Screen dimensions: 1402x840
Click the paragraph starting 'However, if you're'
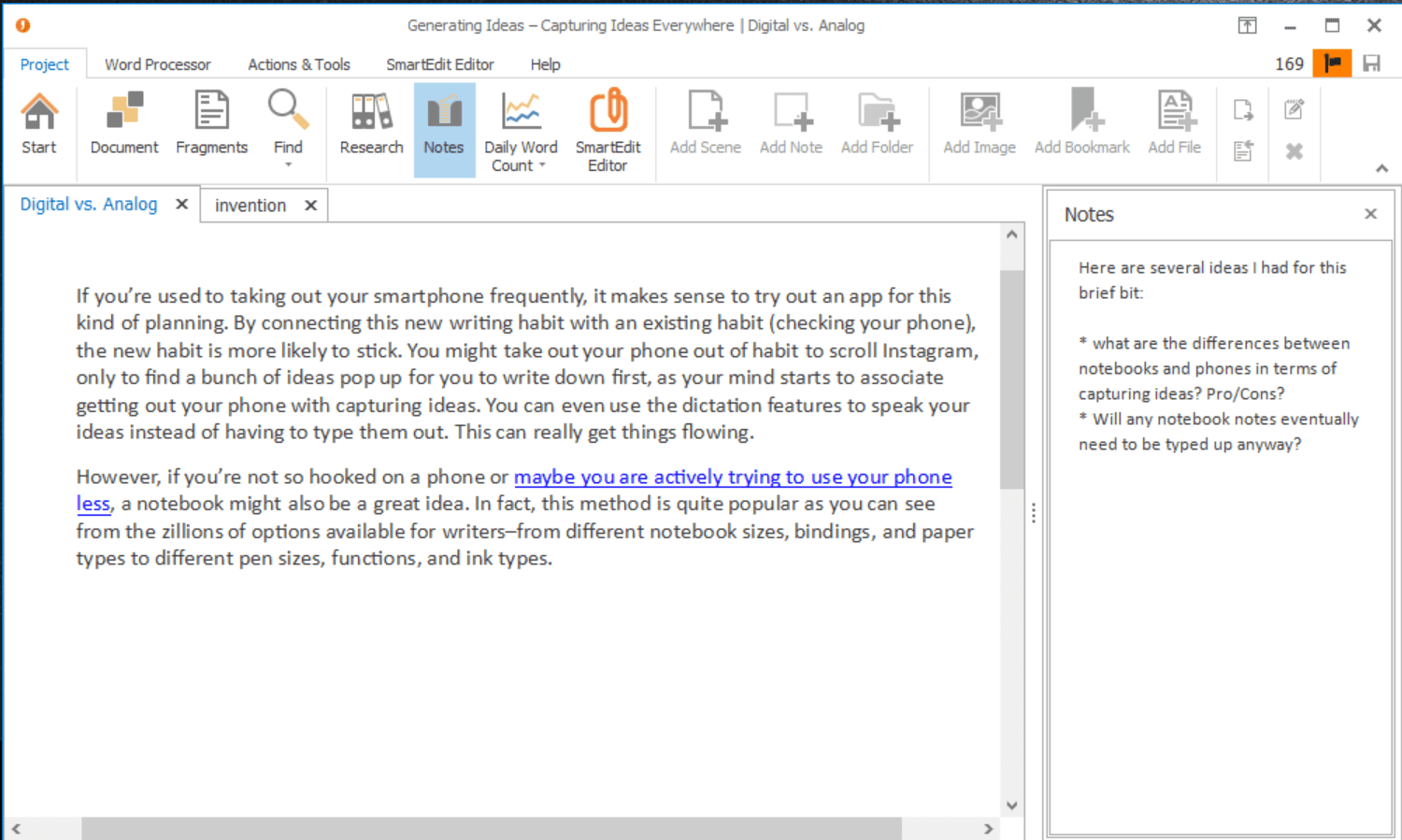[x=525, y=518]
